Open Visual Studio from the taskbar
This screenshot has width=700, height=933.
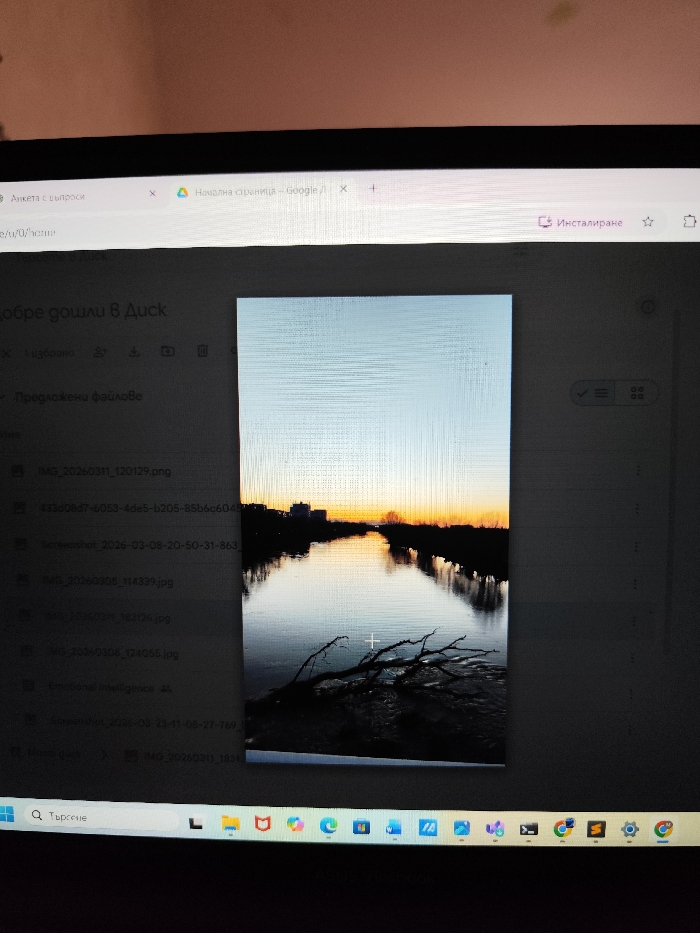pos(495,828)
